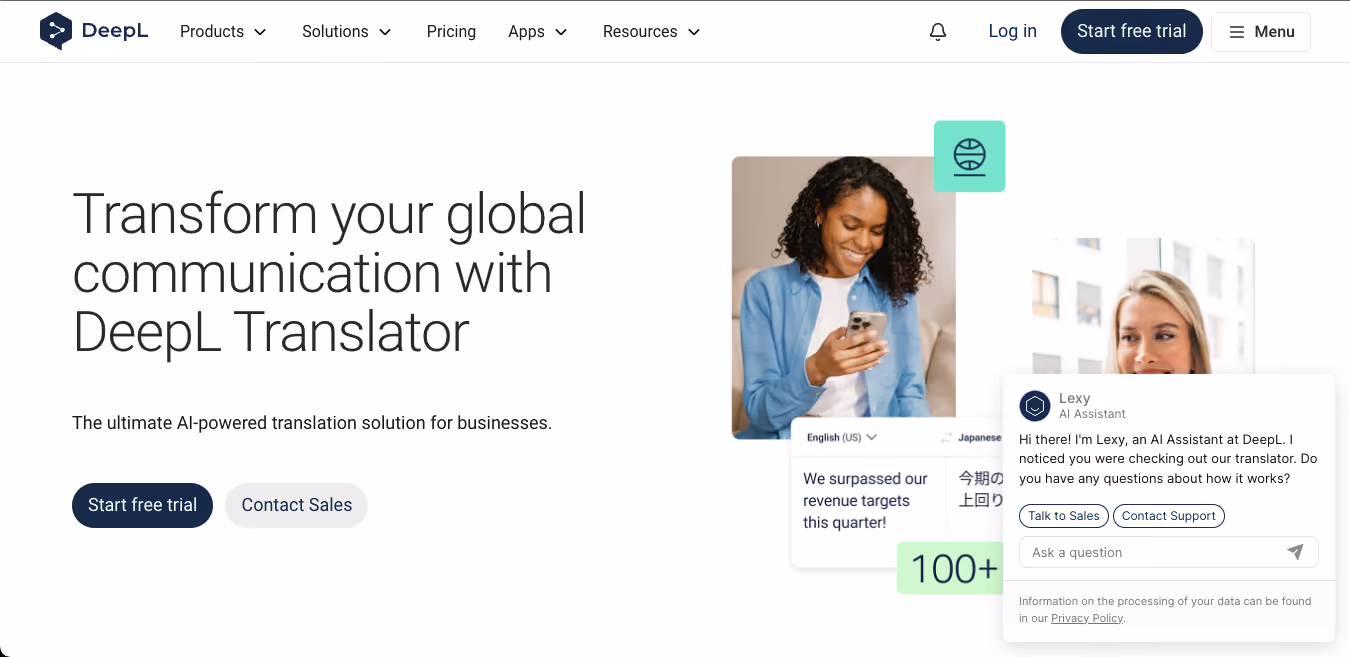Image resolution: width=1350 pixels, height=657 pixels.
Task: Choose Contact Support in chat
Action: coord(1169,516)
